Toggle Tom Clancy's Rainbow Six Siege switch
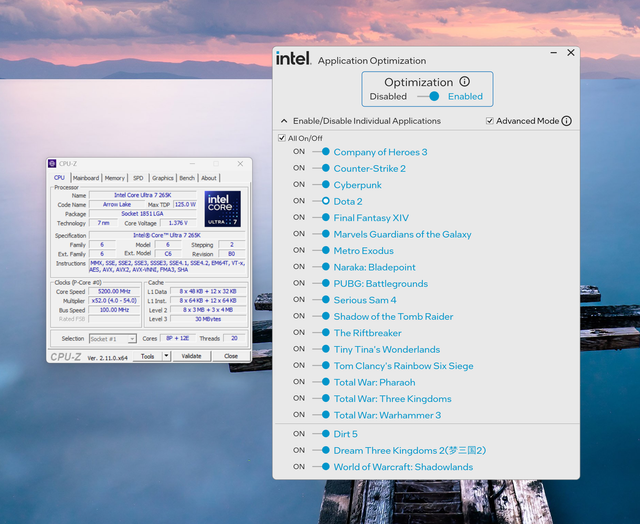The image size is (640, 524). click(x=321, y=366)
